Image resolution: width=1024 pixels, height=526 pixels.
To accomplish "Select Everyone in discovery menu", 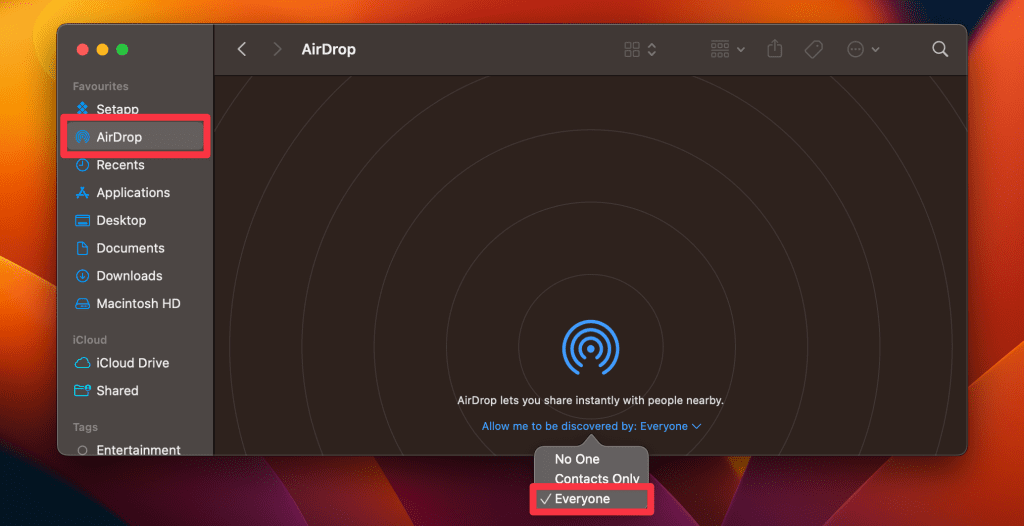I will coord(591,499).
